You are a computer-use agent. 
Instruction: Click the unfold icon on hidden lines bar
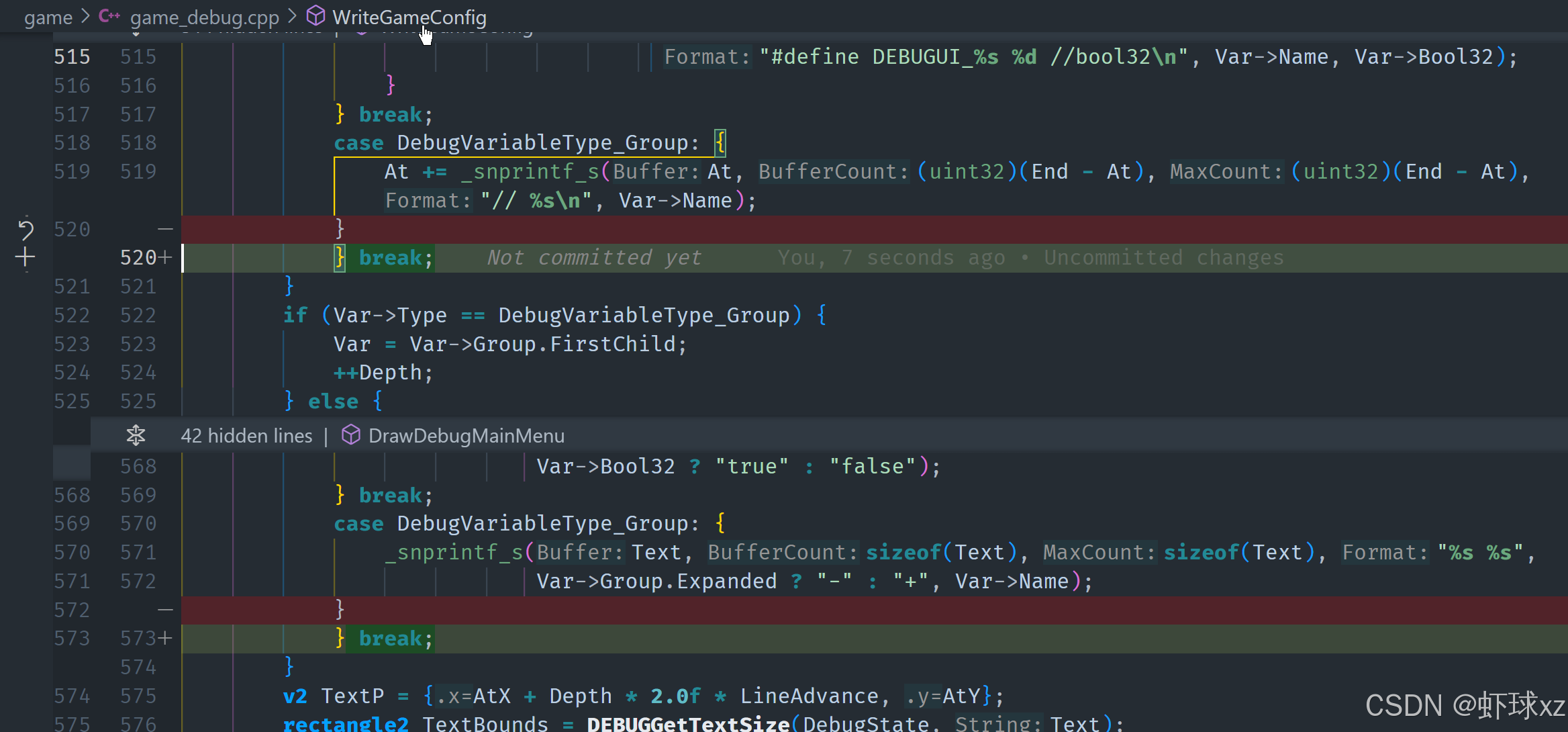(x=136, y=435)
